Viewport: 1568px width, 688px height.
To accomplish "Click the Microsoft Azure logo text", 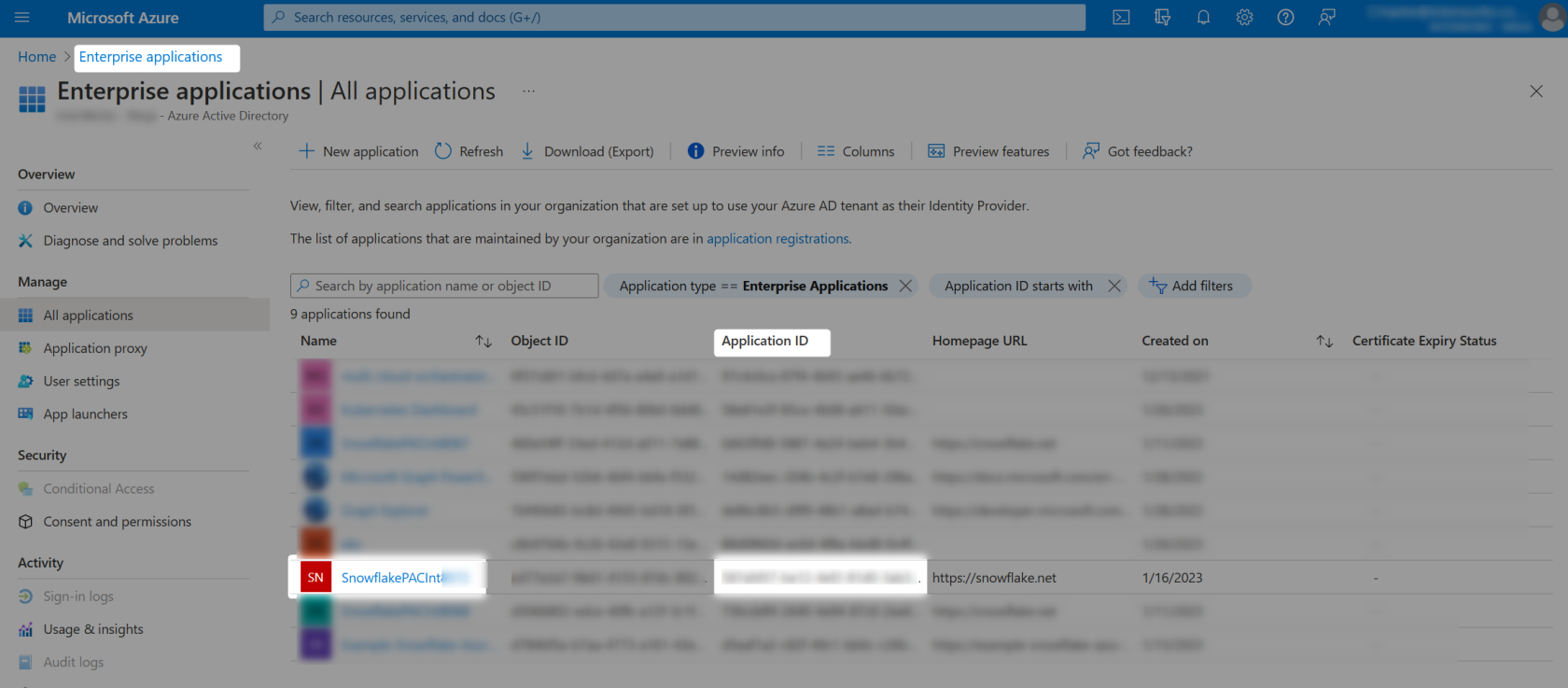I will click(x=123, y=18).
